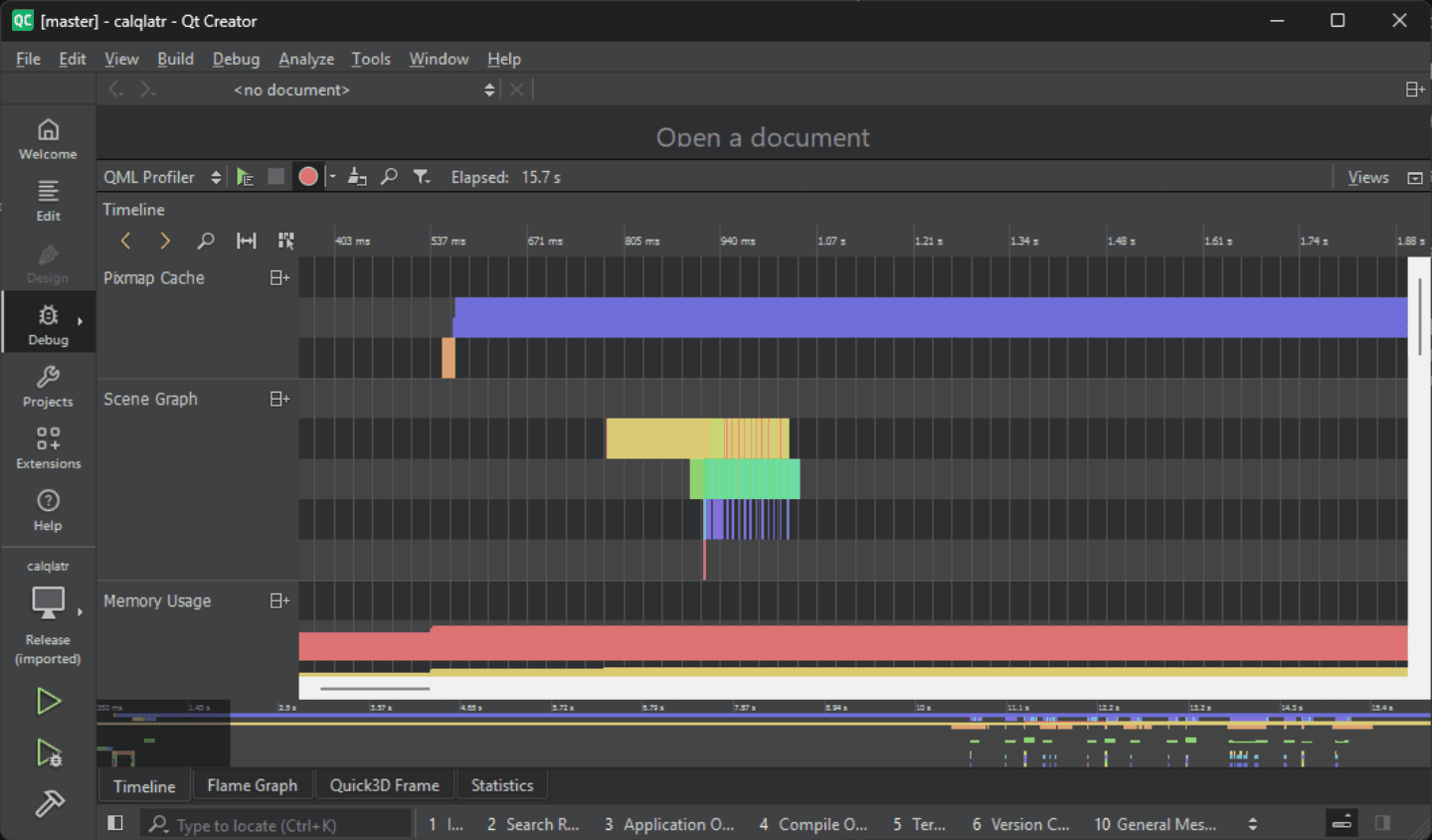Viewport: 1432px width, 840px height.
Task: Go back in editor navigation
Action: coord(116,89)
